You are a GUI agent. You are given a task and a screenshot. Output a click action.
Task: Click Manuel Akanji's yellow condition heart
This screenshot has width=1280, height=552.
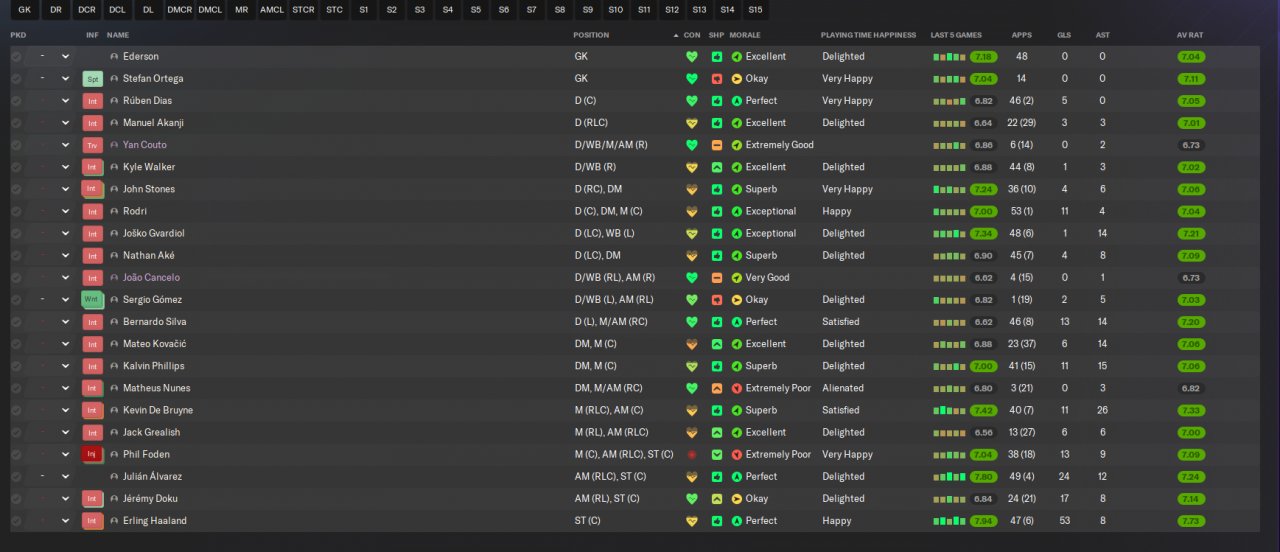coord(691,123)
